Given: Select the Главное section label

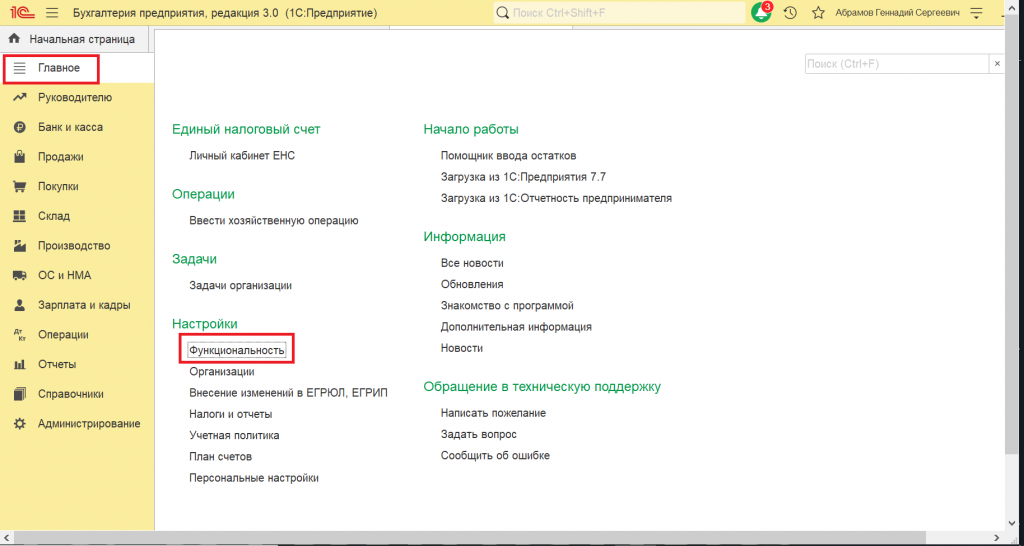Looking at the screenshot, I should tap(59, 68).
